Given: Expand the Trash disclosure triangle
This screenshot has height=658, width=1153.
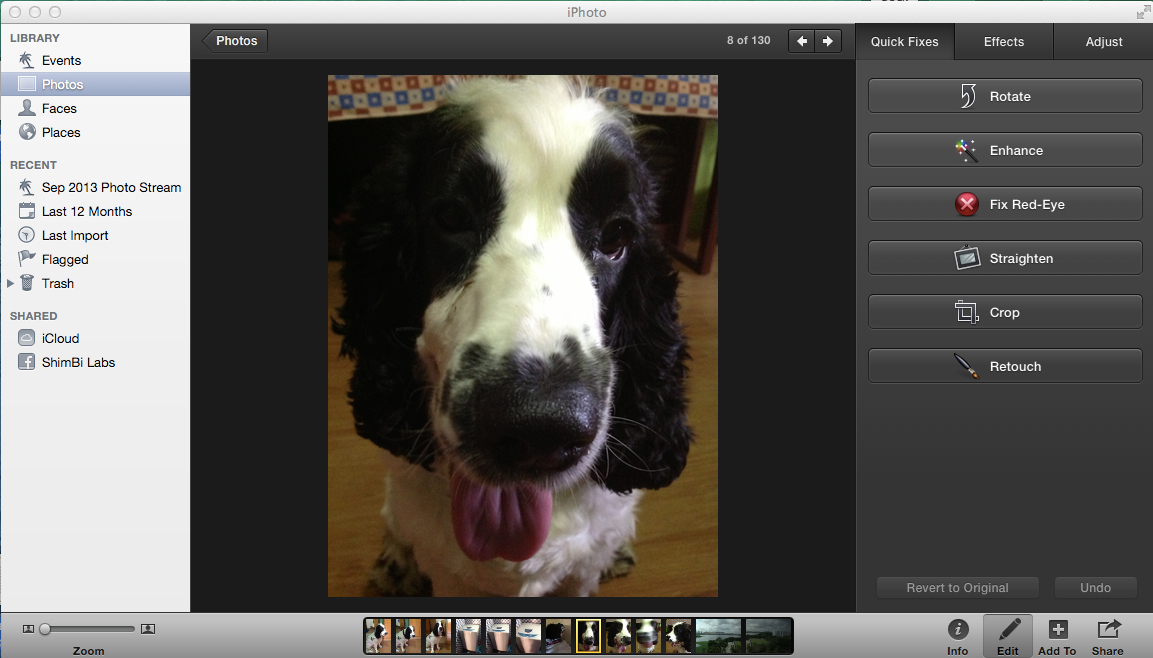Looking at the screenshot, I should click(x=11, y=284).
